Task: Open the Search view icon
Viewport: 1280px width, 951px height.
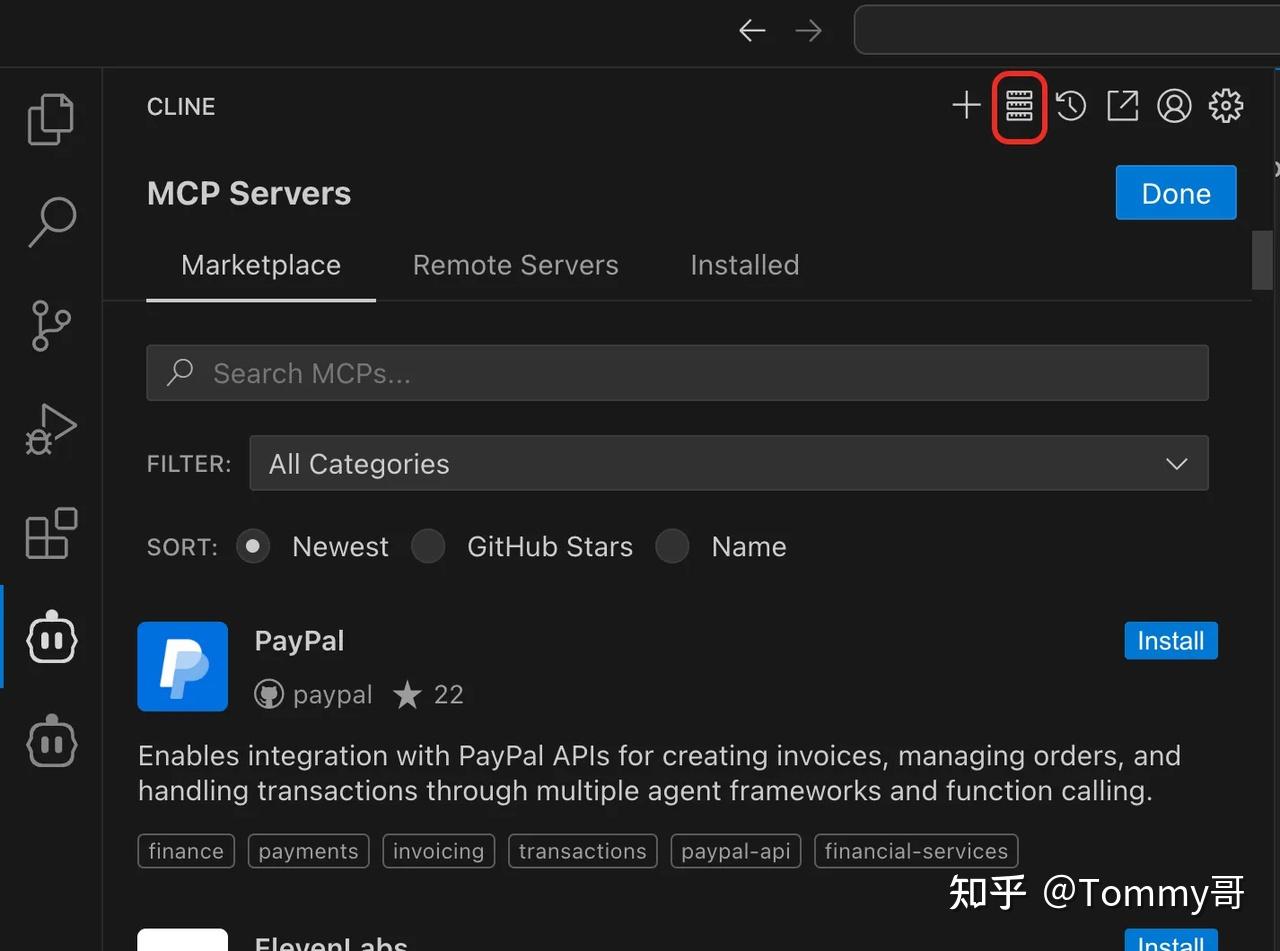Action: (x=51, y=222)
